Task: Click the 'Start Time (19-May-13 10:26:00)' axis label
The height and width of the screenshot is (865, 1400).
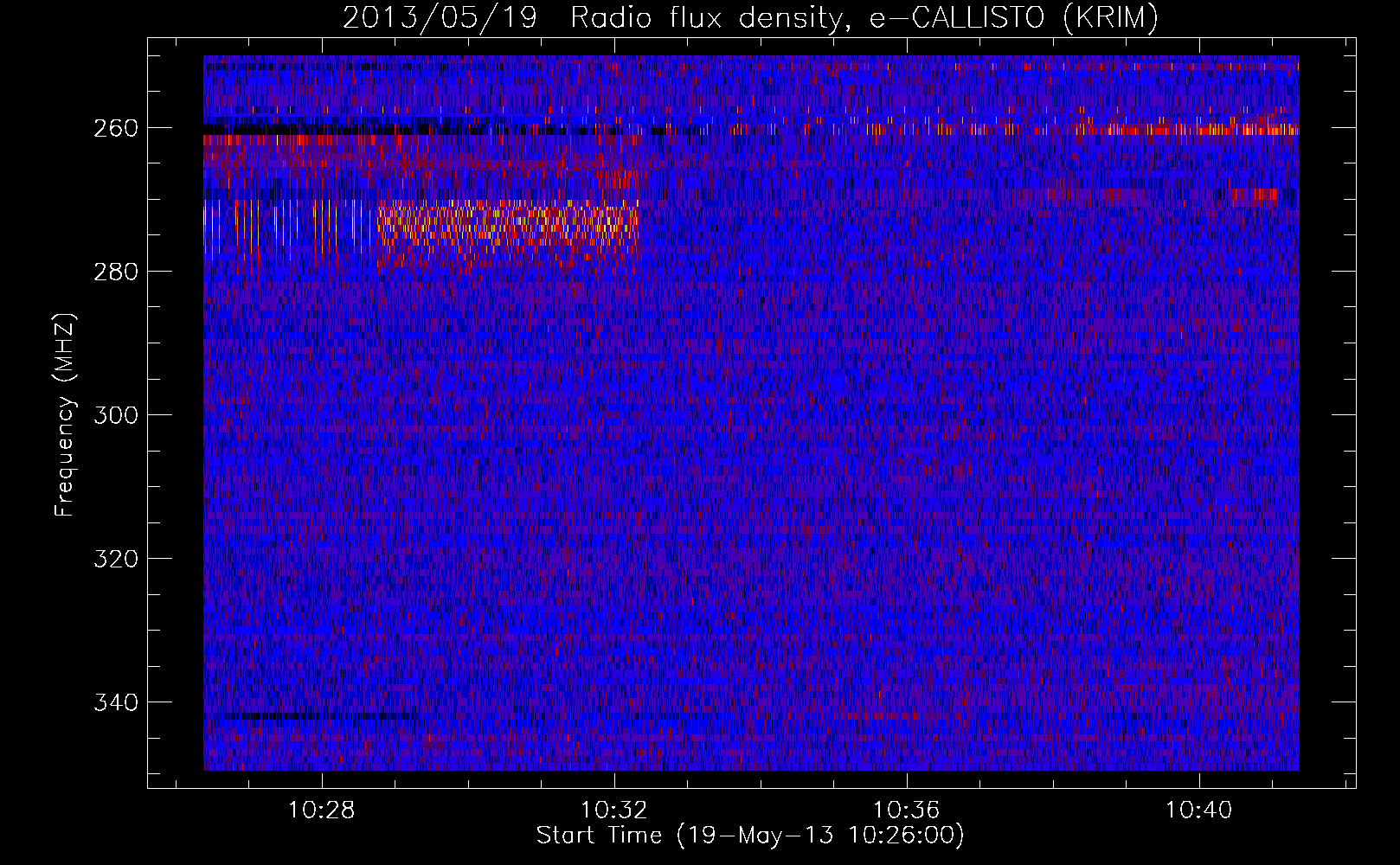Action: tap(750, 836)
